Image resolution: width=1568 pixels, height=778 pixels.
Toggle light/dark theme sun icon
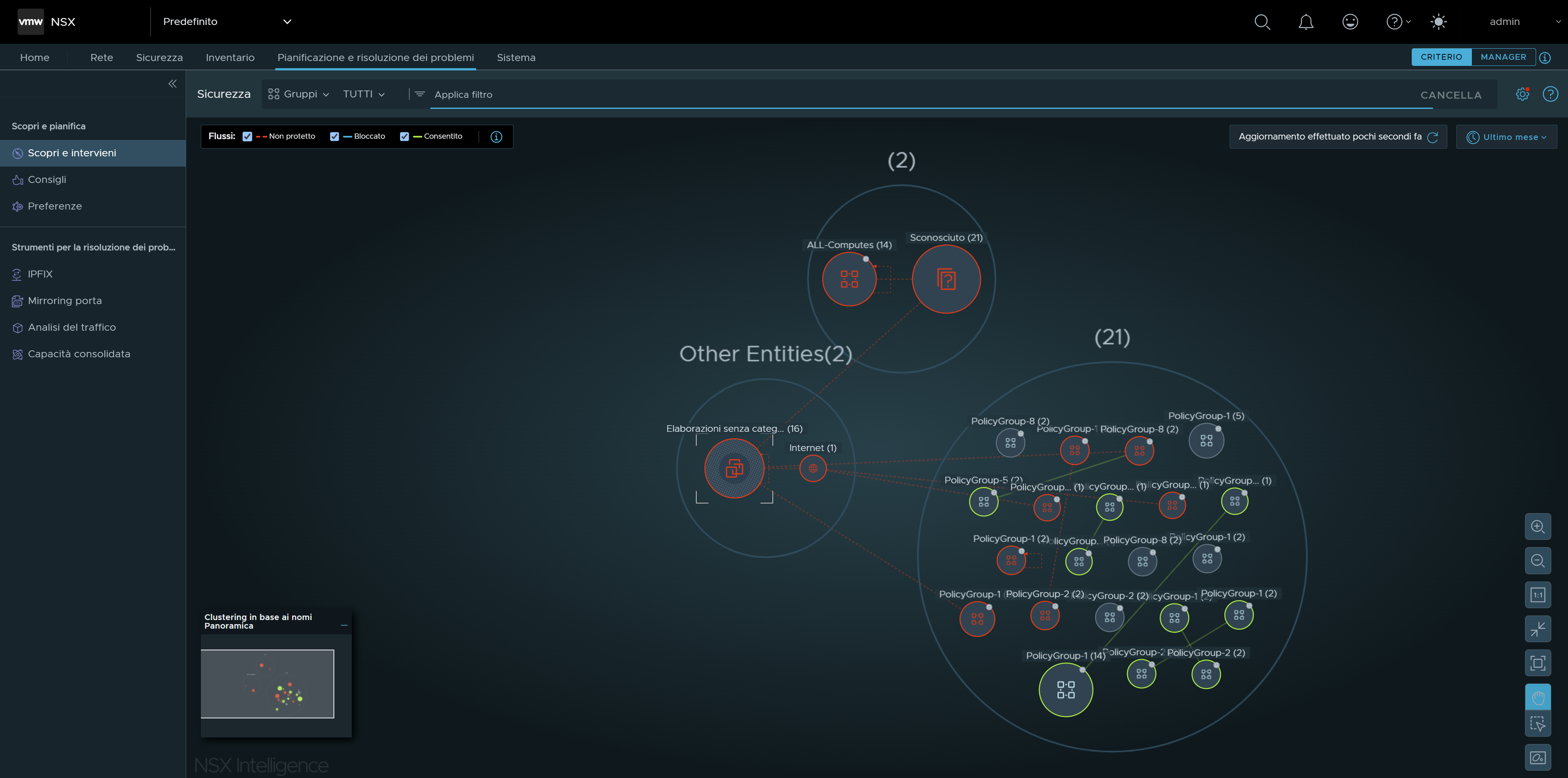point(1438,22)
